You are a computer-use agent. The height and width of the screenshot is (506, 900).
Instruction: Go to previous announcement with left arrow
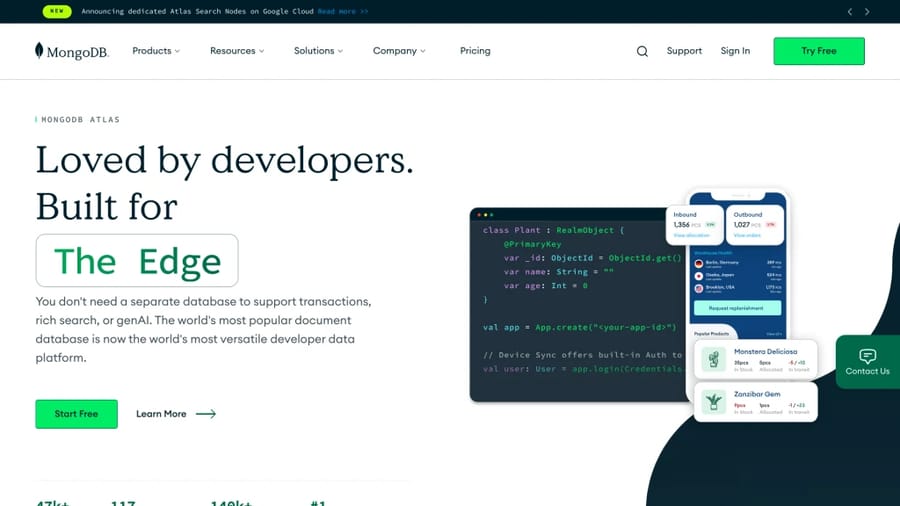(850, 11)
